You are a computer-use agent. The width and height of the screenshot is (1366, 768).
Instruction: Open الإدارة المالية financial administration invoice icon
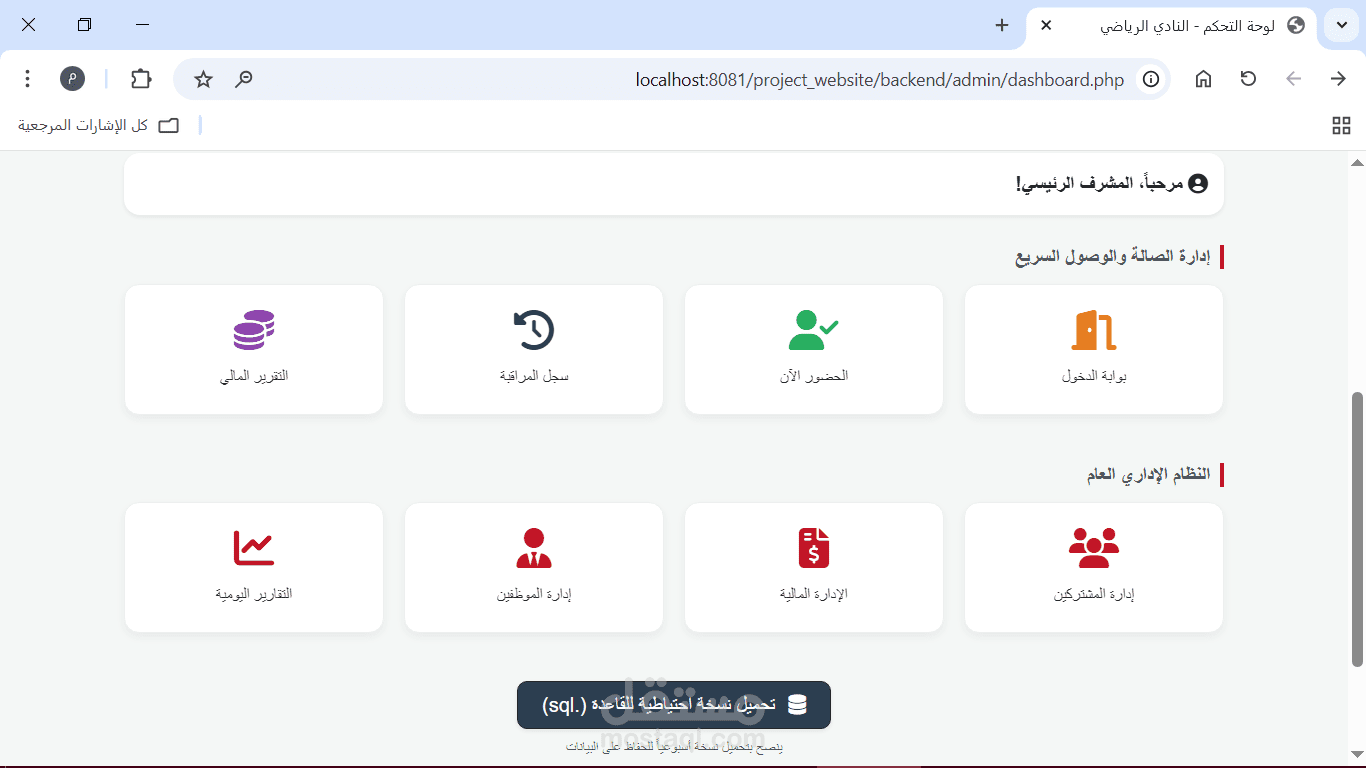click(x=813, y=545)
